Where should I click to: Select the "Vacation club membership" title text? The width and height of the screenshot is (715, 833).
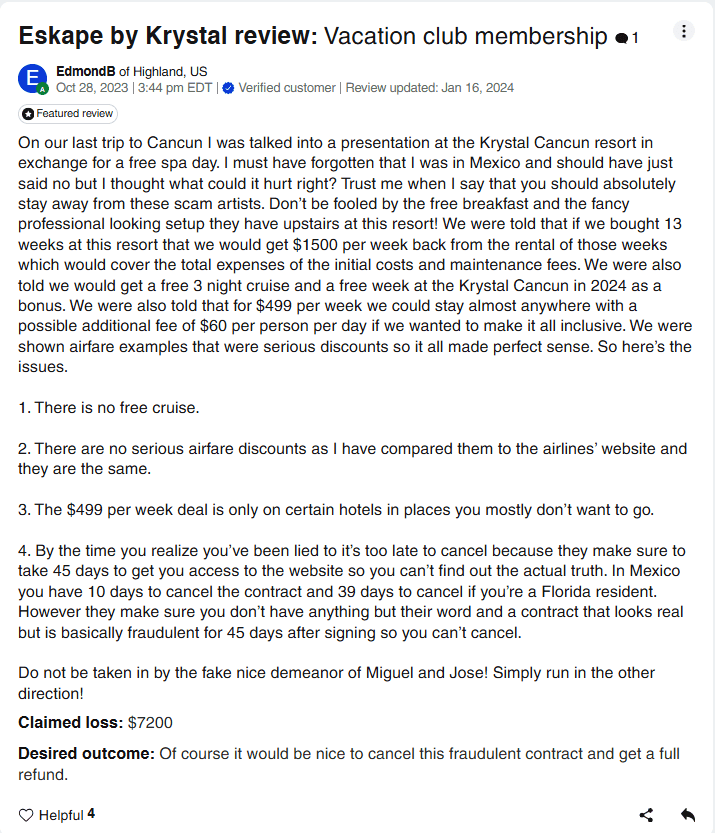tap(466, 37)
